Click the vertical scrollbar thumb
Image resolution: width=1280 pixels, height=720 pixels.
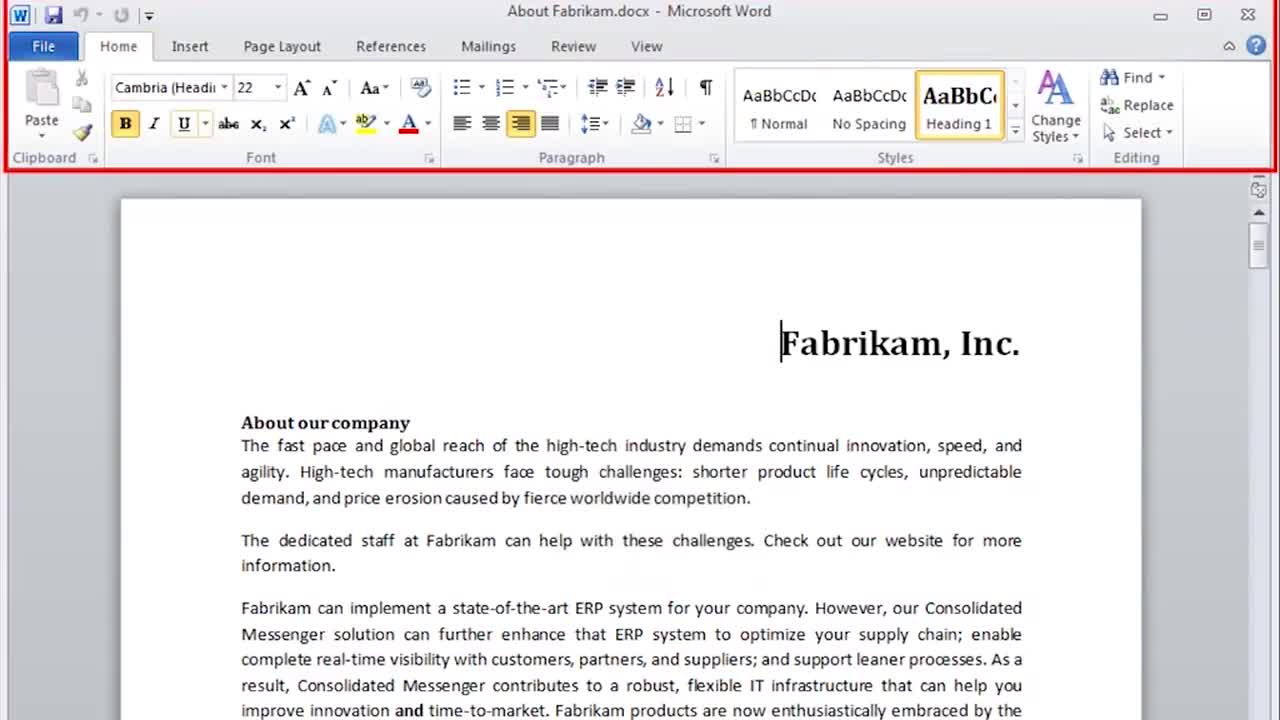coord(1258,246)
